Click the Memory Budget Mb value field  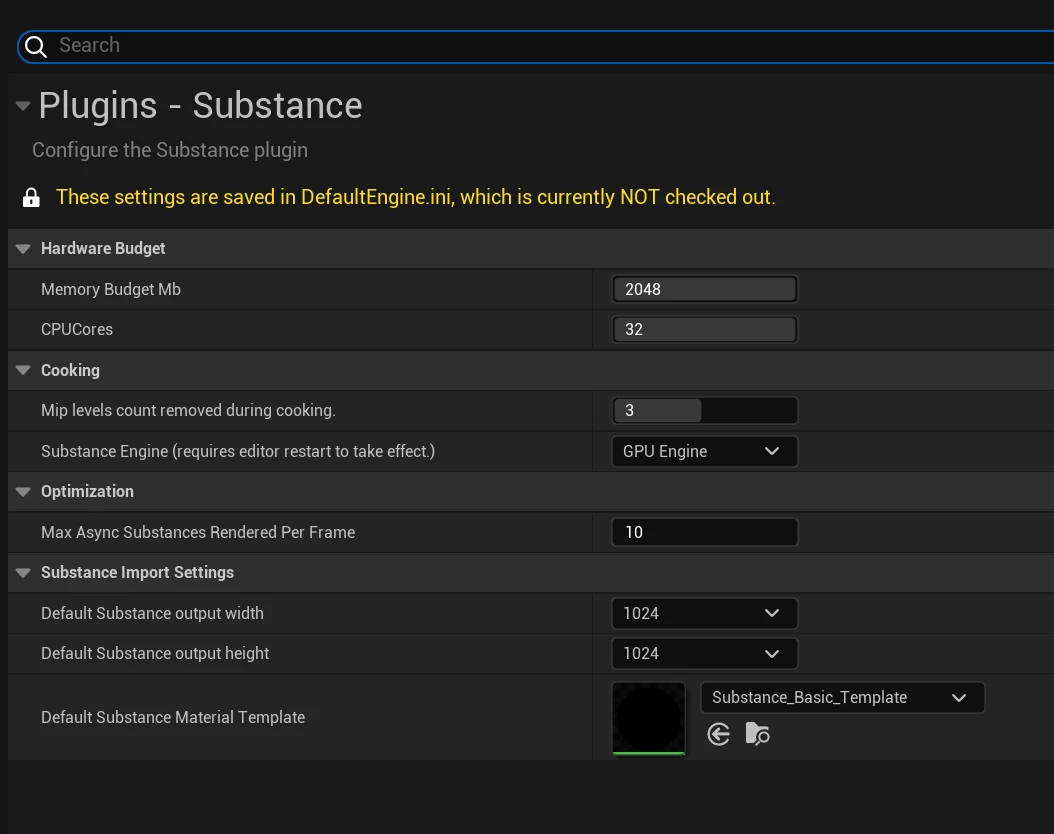click(x=704, y=290)
